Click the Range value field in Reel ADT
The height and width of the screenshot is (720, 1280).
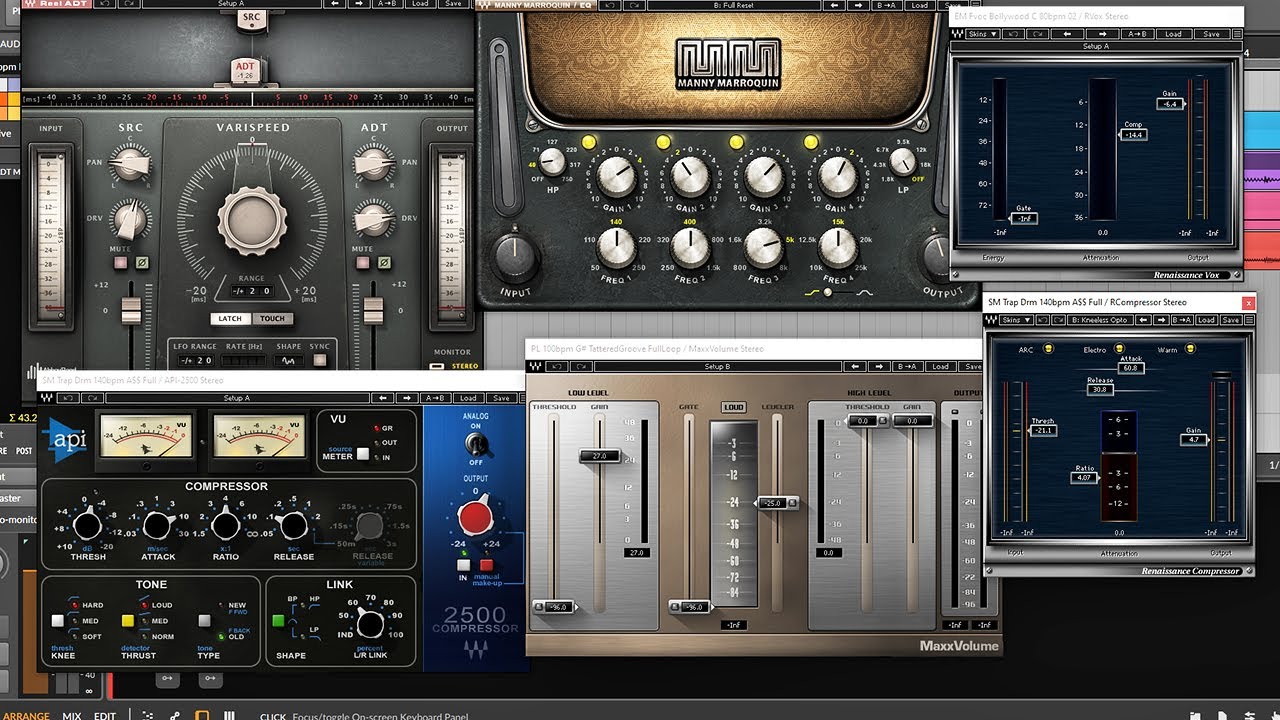click(x=252, y=291)
